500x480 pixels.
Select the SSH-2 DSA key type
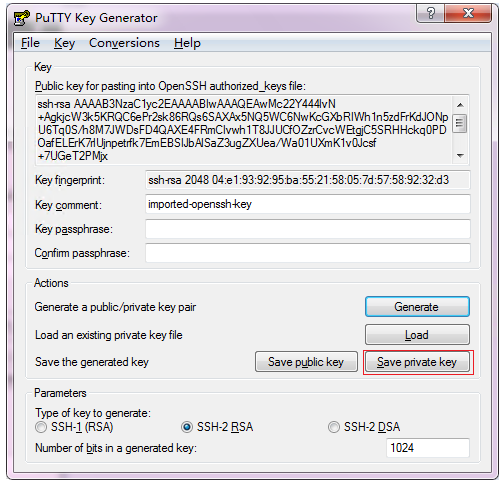pos(334,427)
